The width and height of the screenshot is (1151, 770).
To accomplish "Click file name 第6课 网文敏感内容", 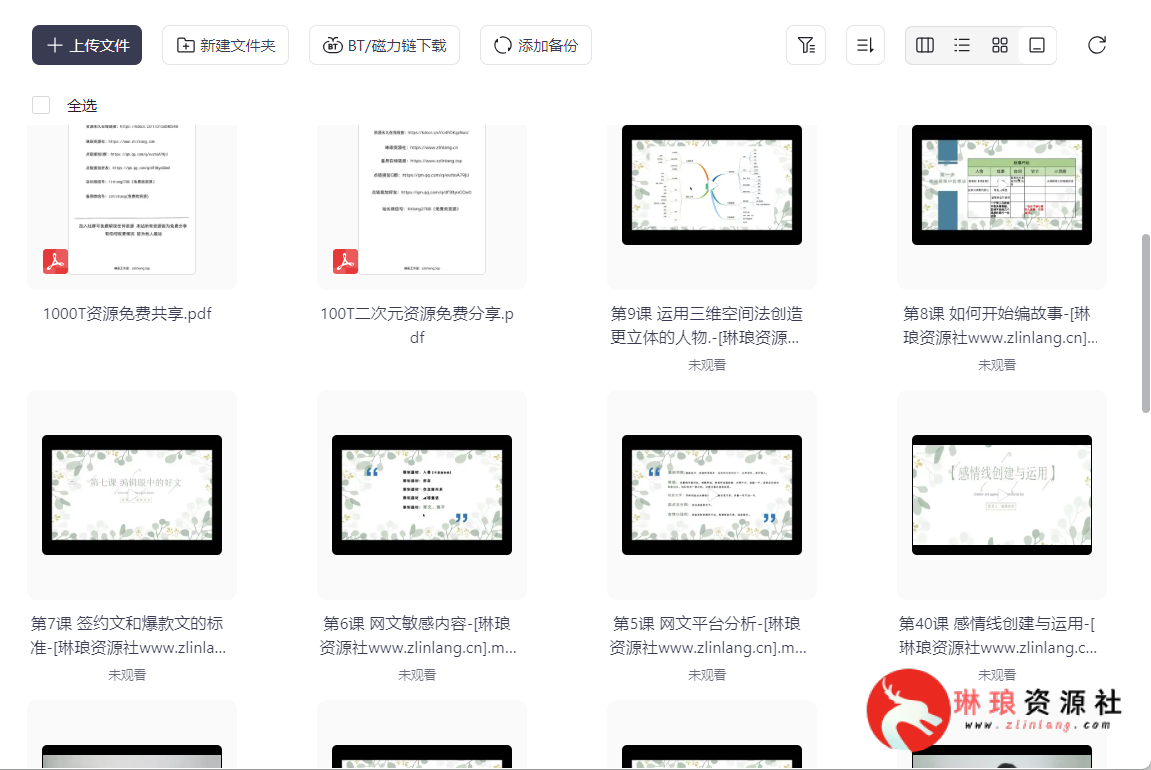I will [417, 635].
